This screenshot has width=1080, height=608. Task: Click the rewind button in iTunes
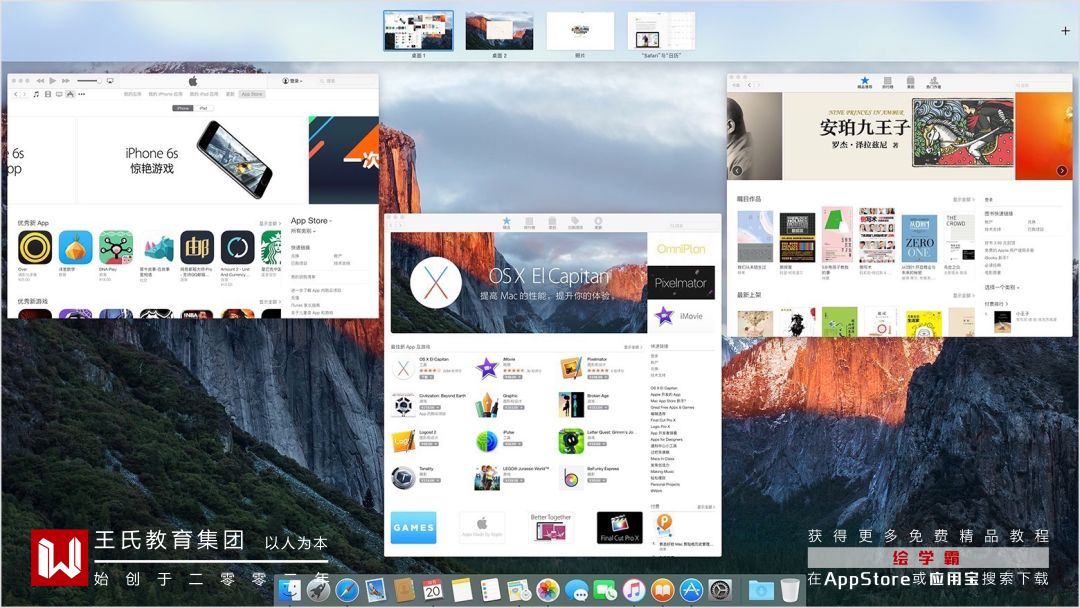pyautogui.click(x=40, y=81)
